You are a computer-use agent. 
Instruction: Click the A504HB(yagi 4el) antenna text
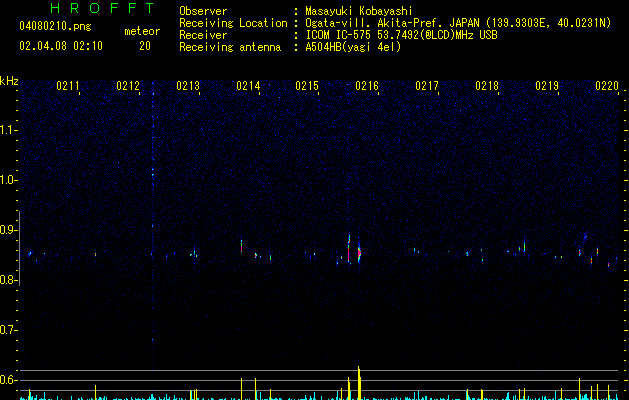(353, 47)
